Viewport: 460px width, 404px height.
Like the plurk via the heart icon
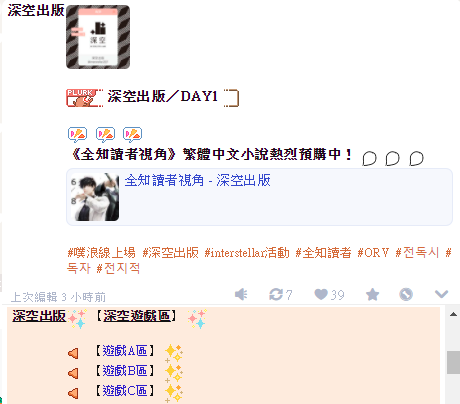pos(329,295)
